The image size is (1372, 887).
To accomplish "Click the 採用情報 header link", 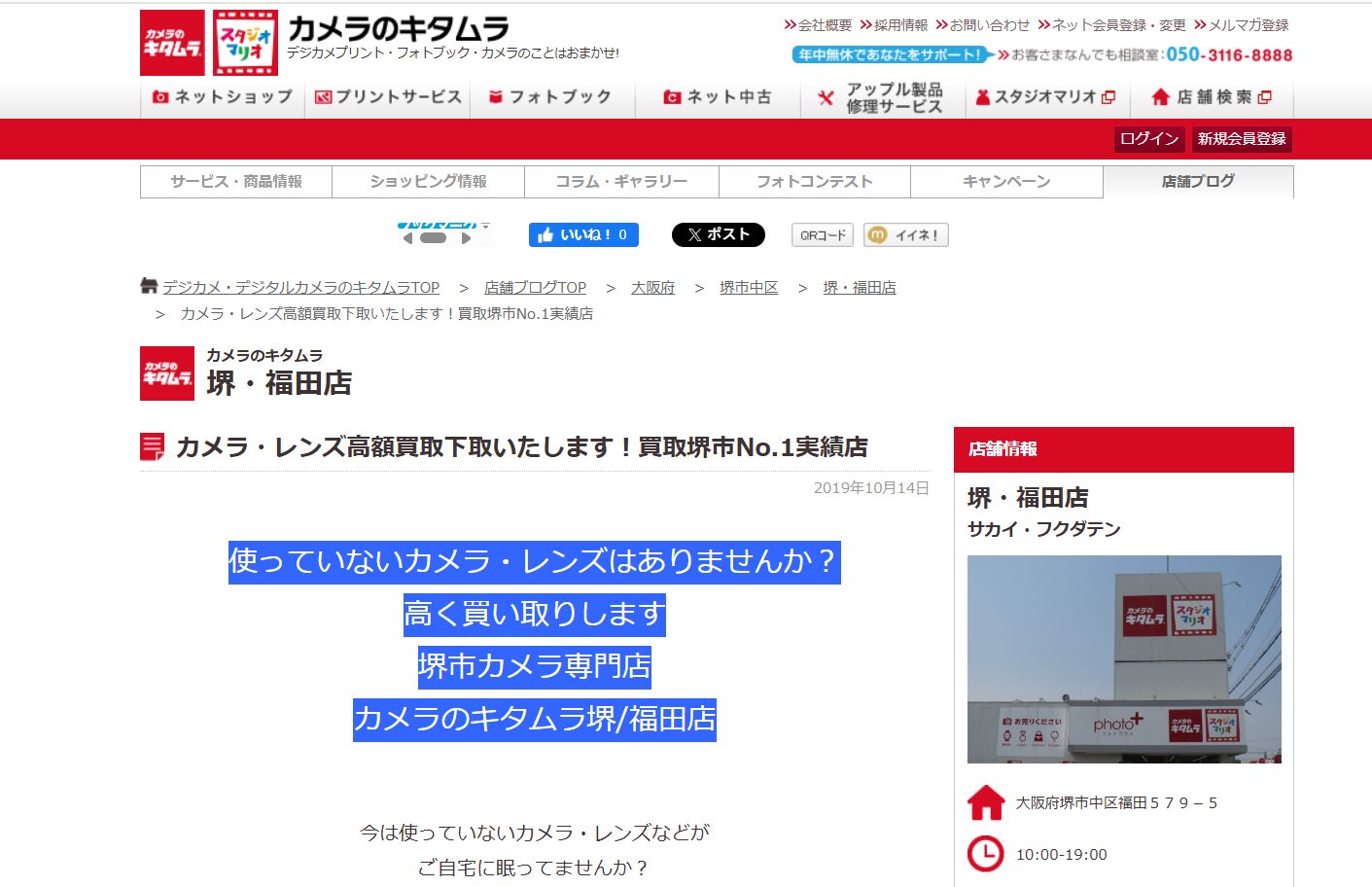I will point(894,25).
